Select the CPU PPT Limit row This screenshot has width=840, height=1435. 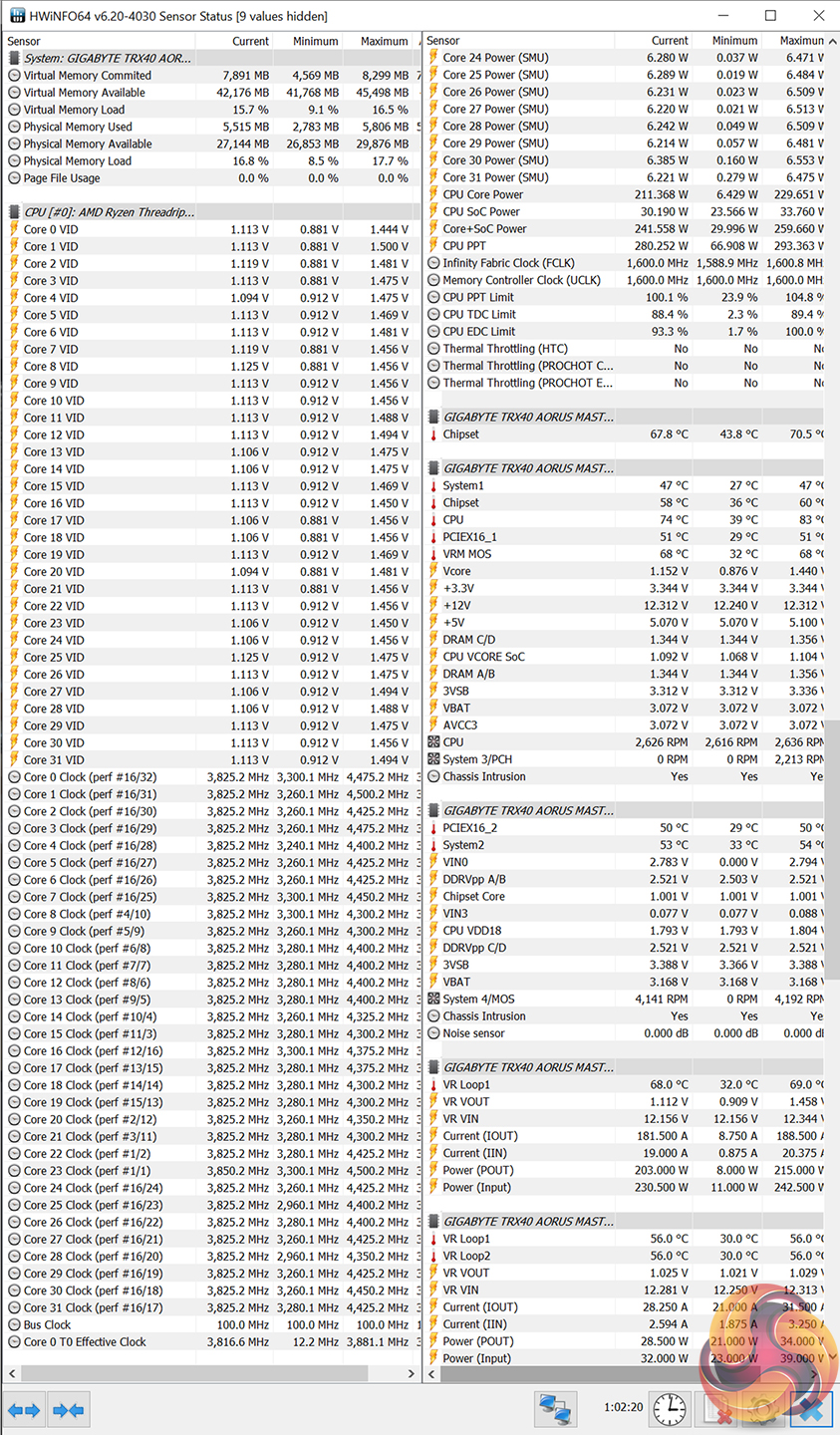pyautogui.click(x=626, y=297)
